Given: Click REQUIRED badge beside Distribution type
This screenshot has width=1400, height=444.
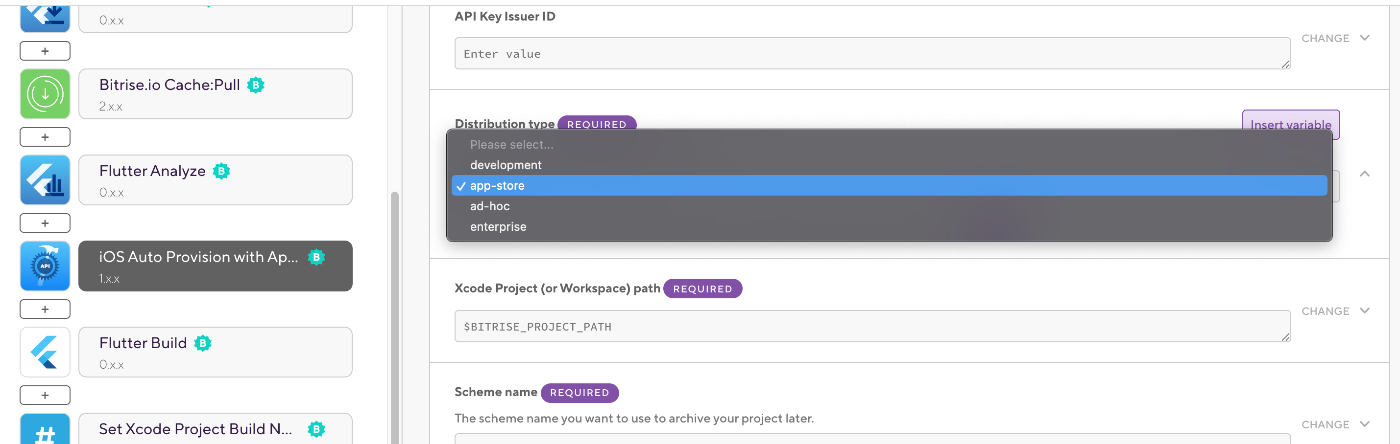Looking at the screenshot, I should [x=597, y=125].
